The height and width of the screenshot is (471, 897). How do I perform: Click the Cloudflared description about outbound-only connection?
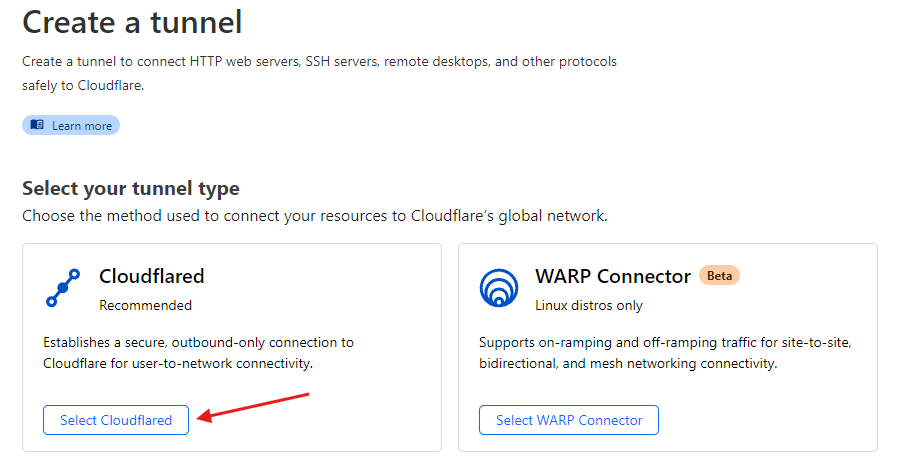click(x=199, y=353)
